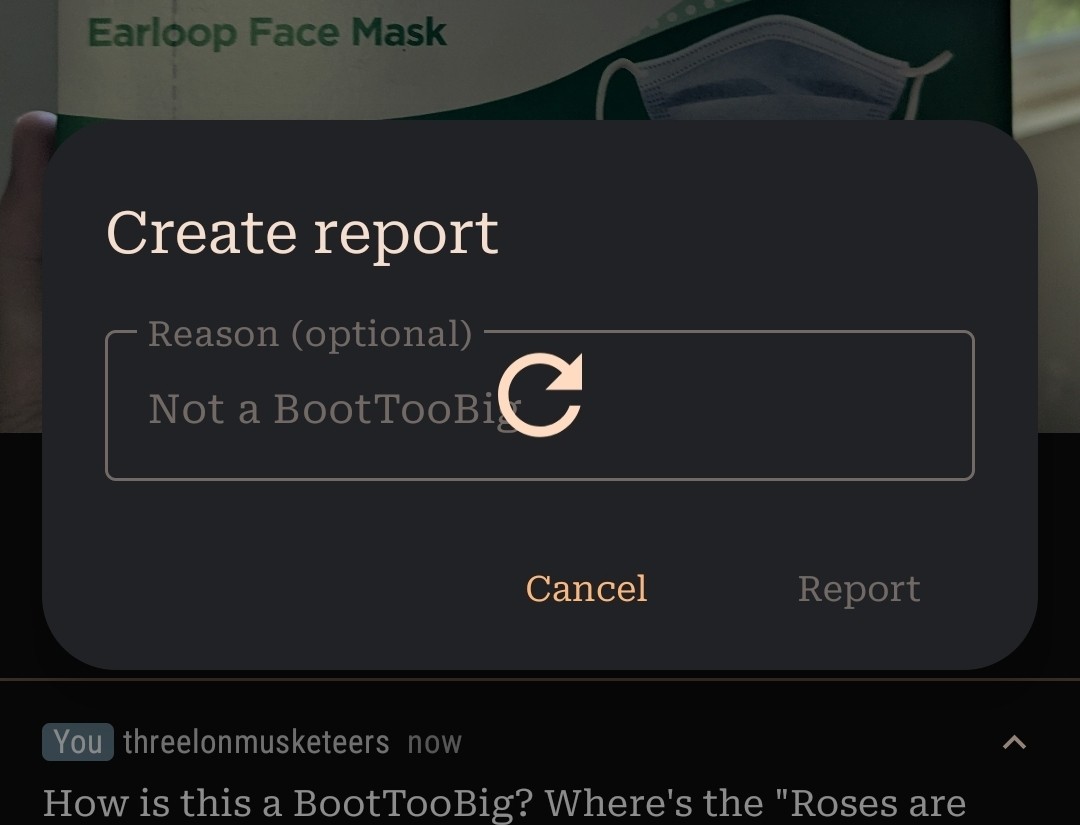Click the "Create report" dialog title
This screenshot has width=1080, height=825.
coord(302,233)
